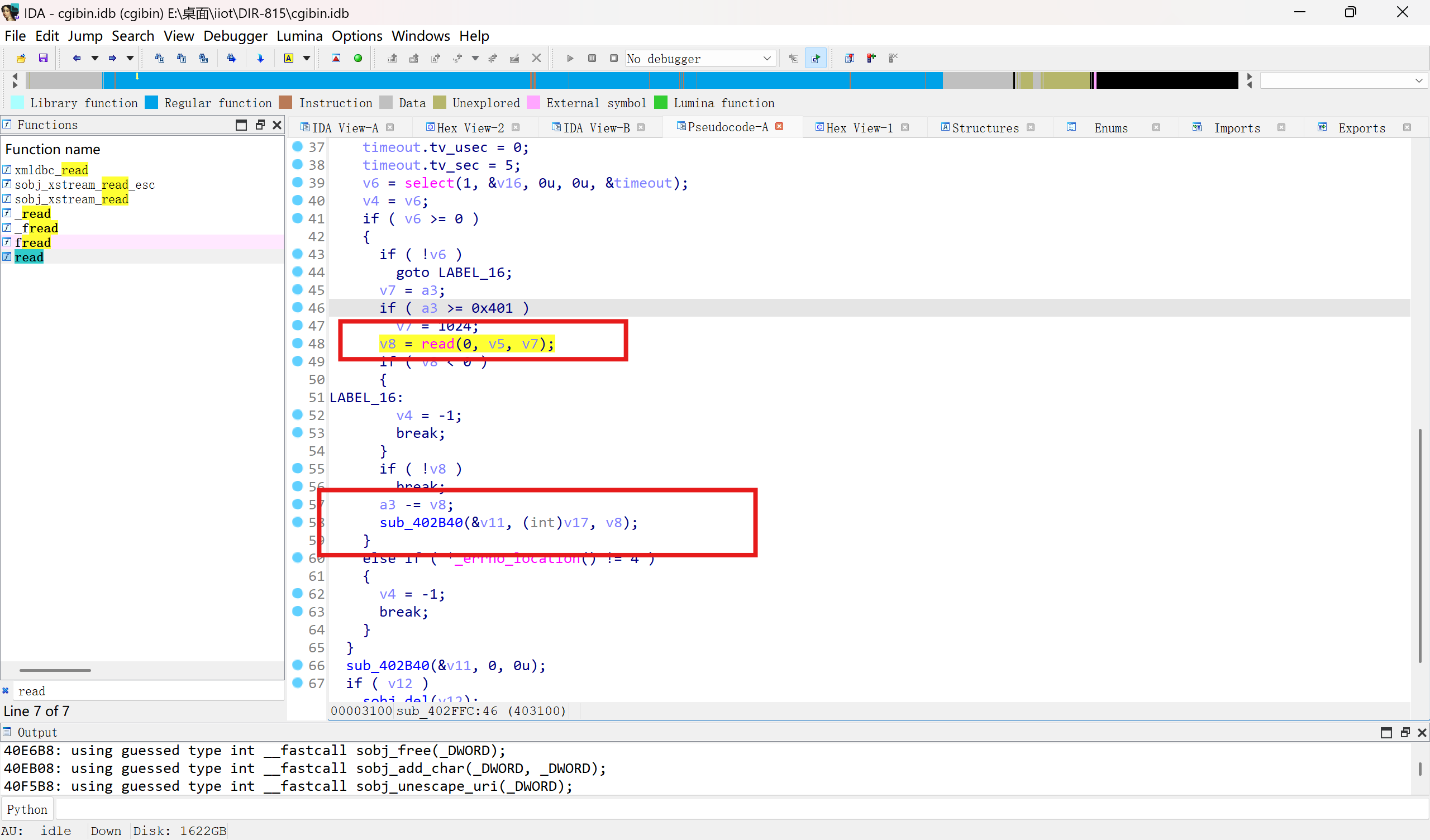This screenshot has height=840, width=1430.
Task: Switch to the Imports tab
Action: coord(1237,128)
